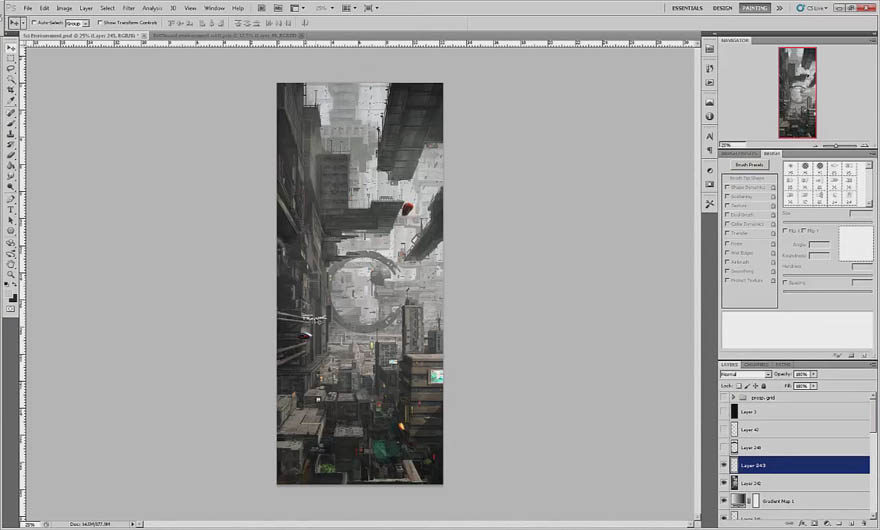Select the Quick Selection wand tool
This screenshot has width=880, height=530.
point(11,80)
